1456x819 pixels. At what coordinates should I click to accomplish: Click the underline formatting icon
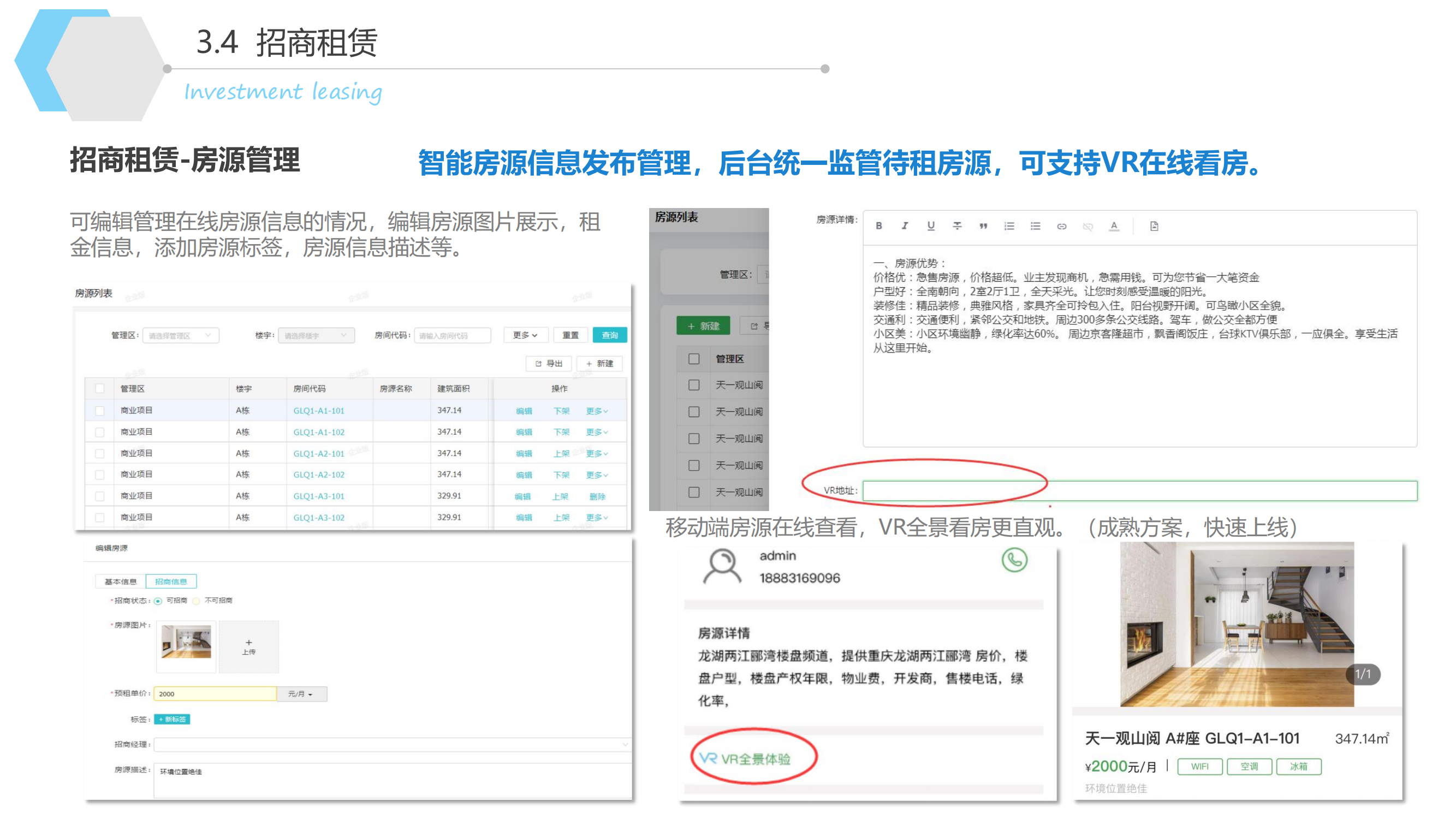(930, 226)
